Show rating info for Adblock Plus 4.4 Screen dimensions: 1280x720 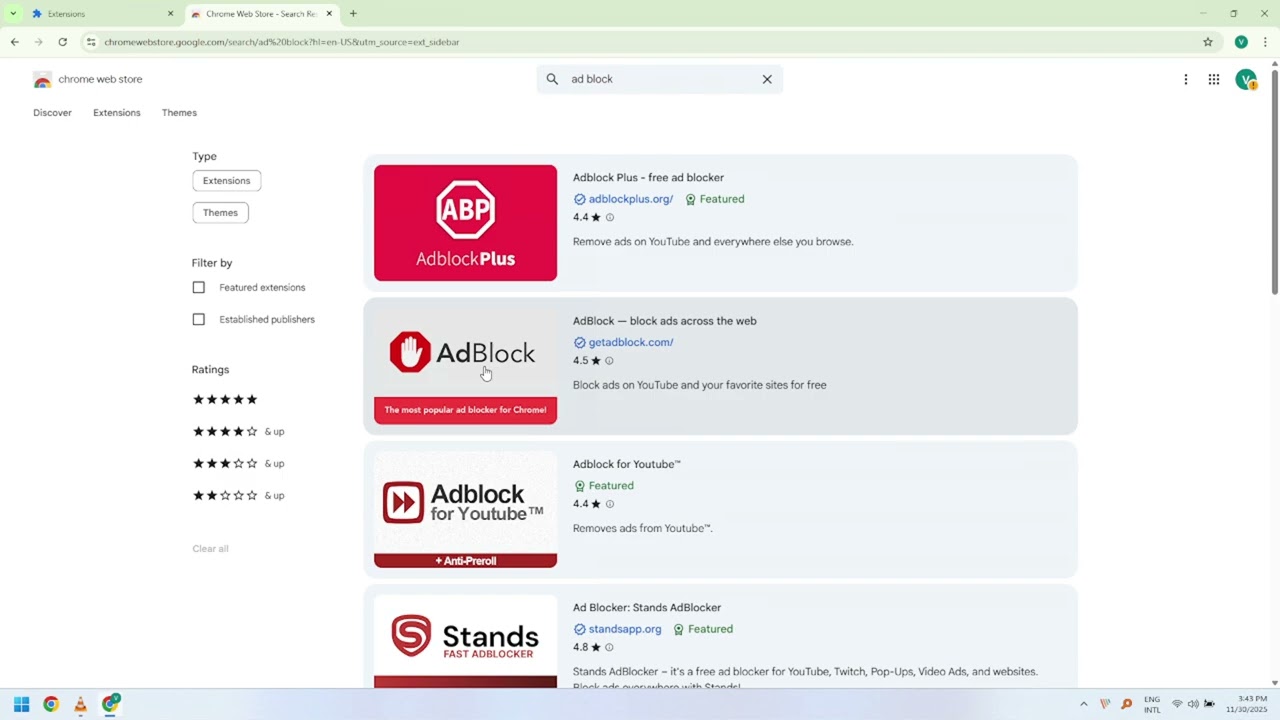pyautogui.click(x=610, y=217)
